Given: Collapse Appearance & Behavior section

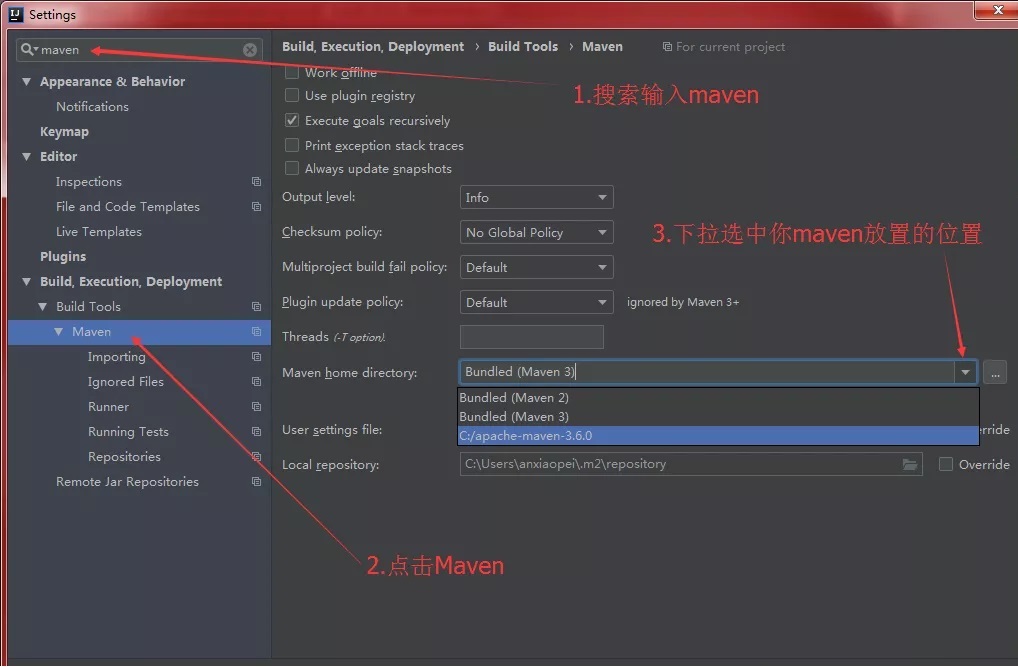Looking at the screenshot, I should [27, 82].
